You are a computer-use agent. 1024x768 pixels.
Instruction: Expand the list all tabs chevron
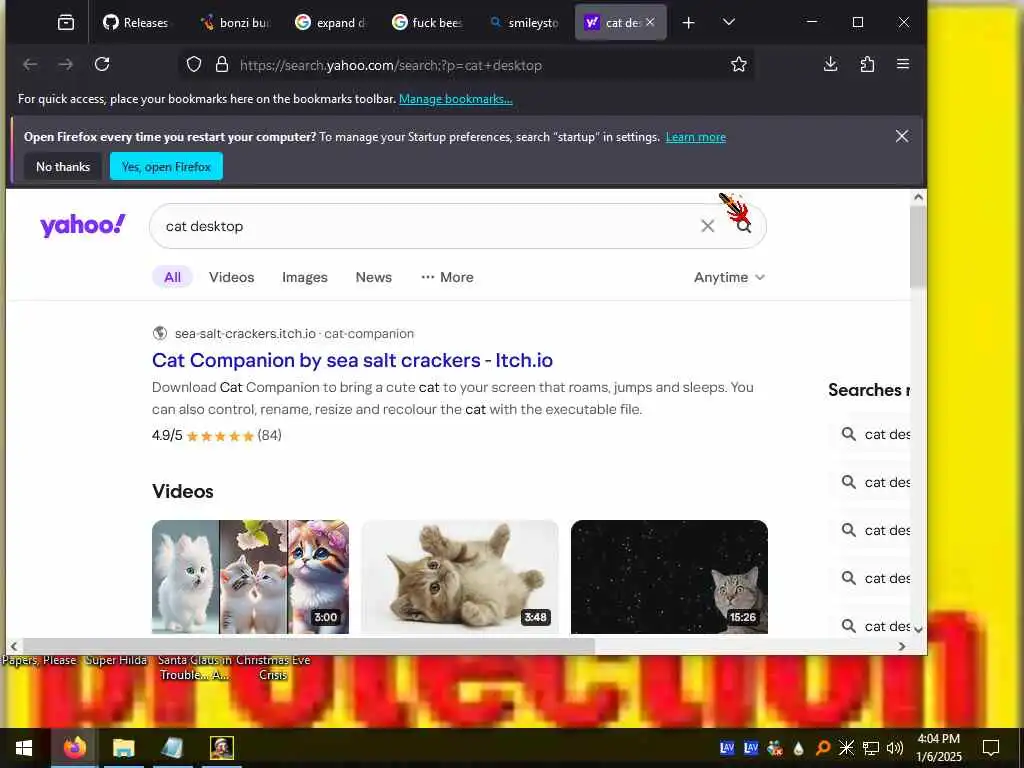729,23
